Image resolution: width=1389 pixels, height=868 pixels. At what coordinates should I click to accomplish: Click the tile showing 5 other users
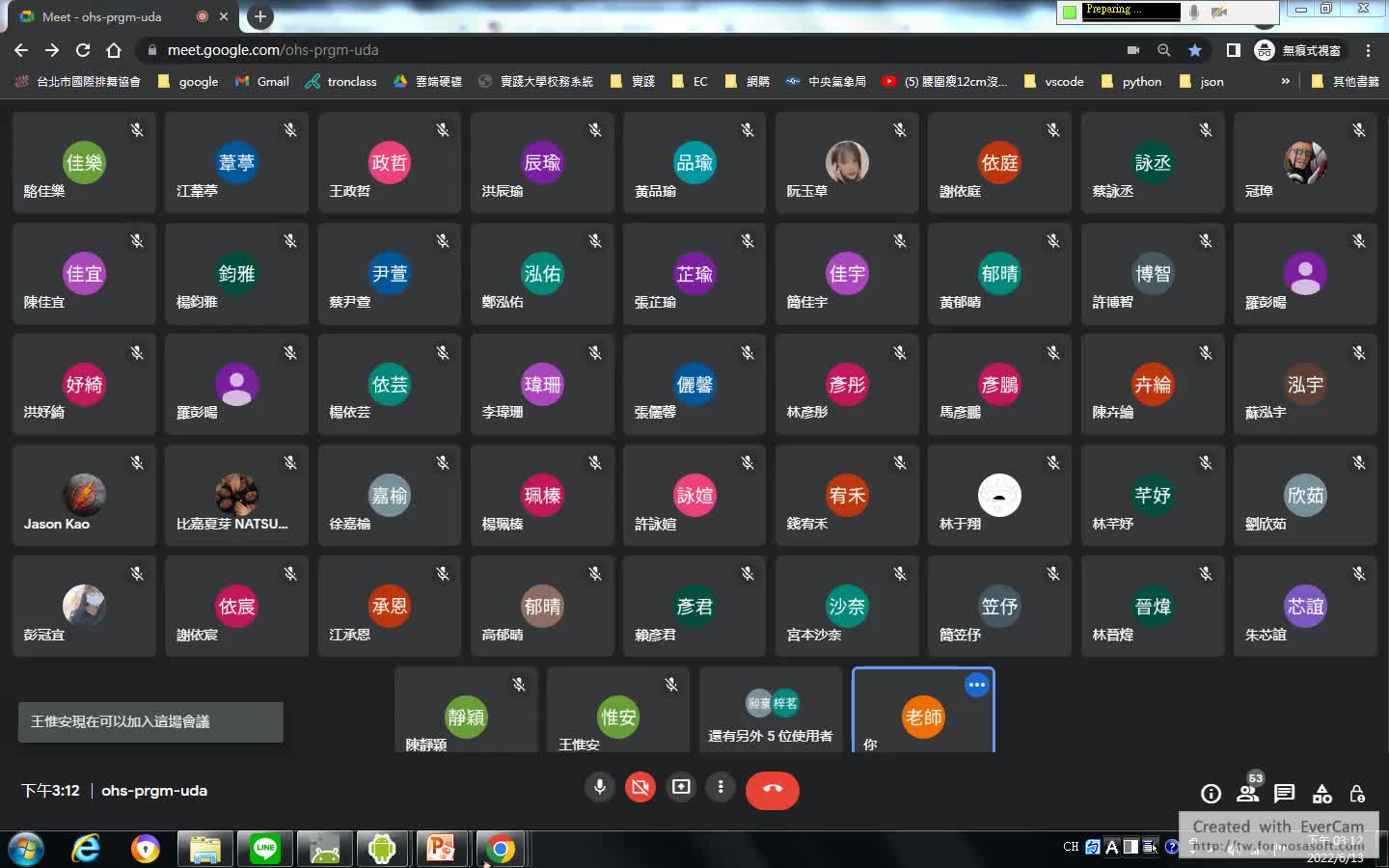coord(770,712)
